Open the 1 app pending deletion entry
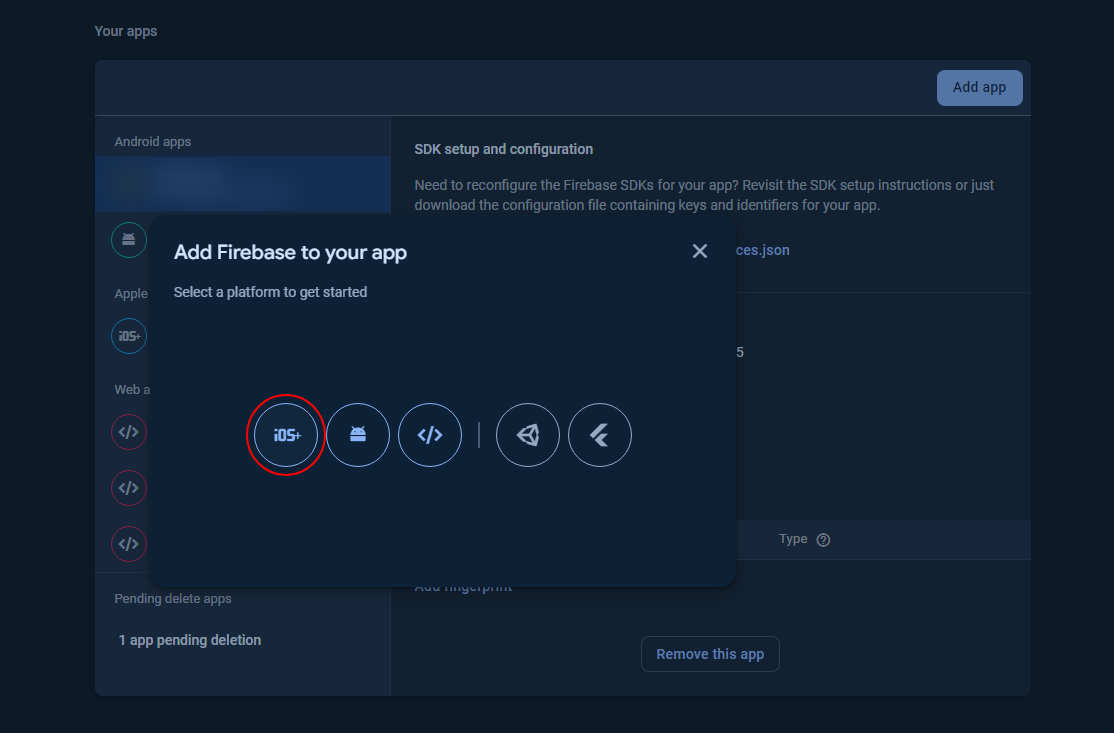 coord(190,640)
